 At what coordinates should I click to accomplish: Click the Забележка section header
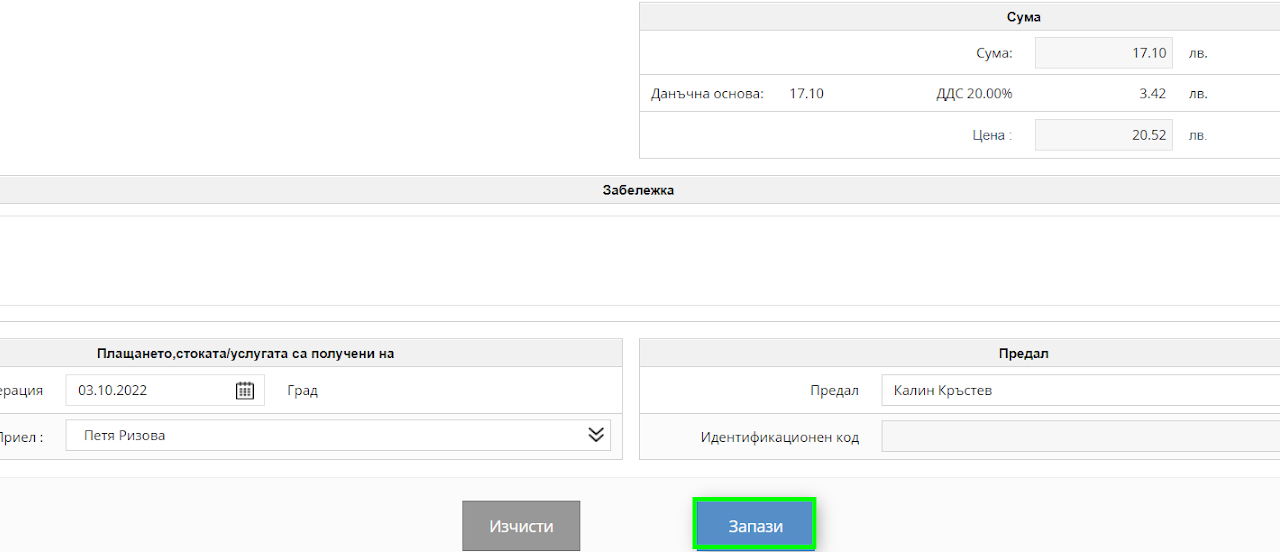pos(639,190)
